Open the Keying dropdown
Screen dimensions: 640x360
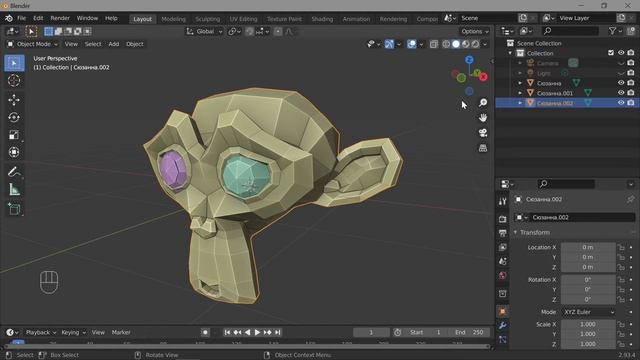click(x=73, y=332)
